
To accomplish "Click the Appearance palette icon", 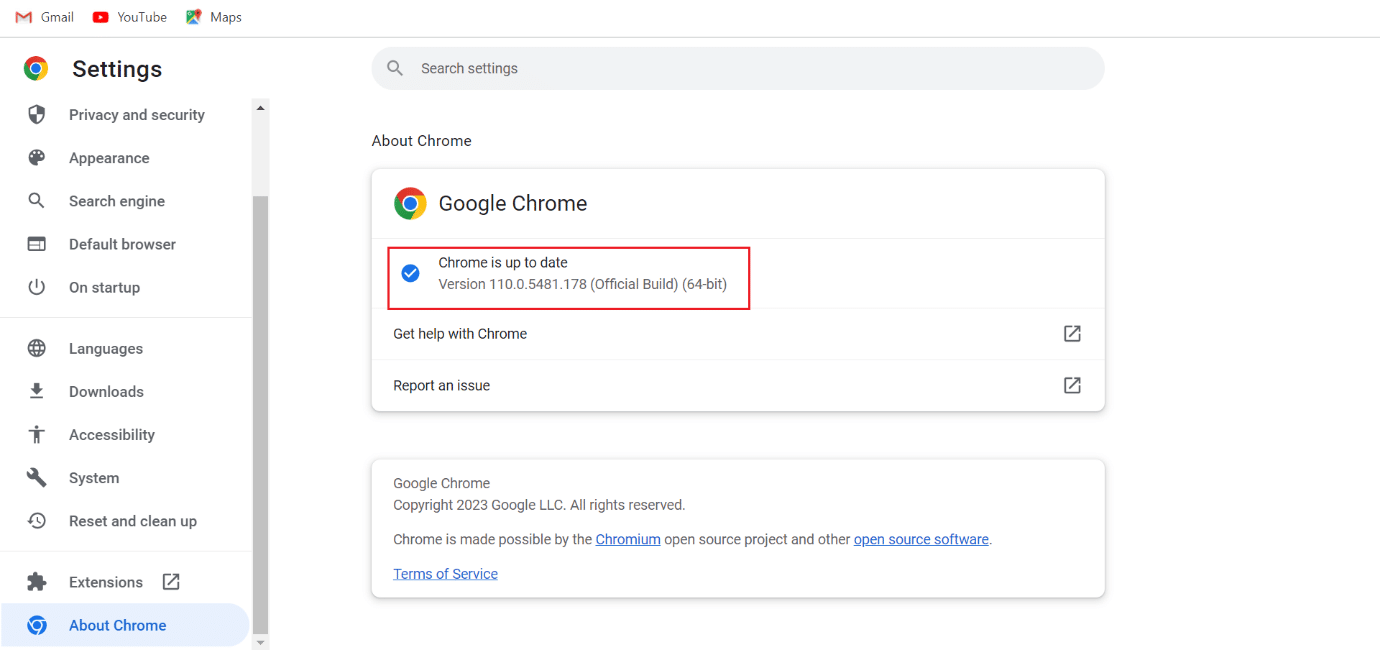I will pyautogui.click(x=37, y=157).
